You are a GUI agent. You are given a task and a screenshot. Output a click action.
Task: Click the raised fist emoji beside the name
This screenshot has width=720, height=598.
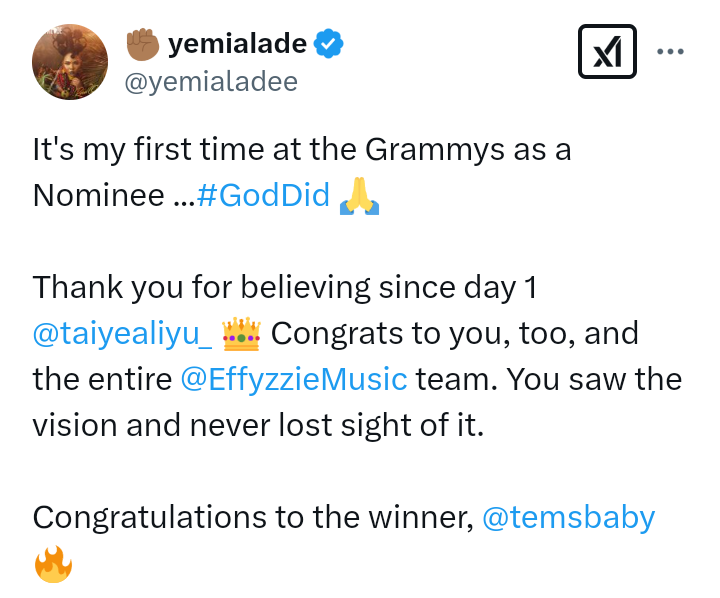143,44
